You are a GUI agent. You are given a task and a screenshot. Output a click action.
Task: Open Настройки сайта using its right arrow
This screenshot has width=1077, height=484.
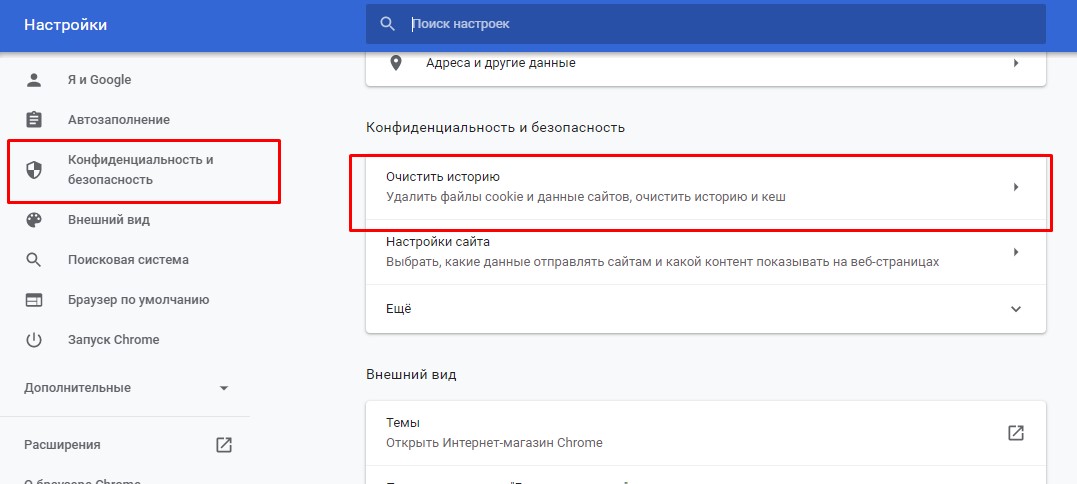coord(1015,252)
